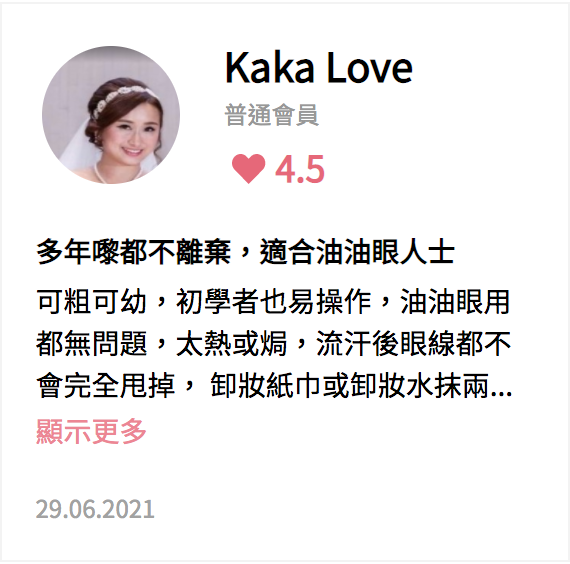
Task: Select the 普通會員 membership label
Action: (272, 115)
